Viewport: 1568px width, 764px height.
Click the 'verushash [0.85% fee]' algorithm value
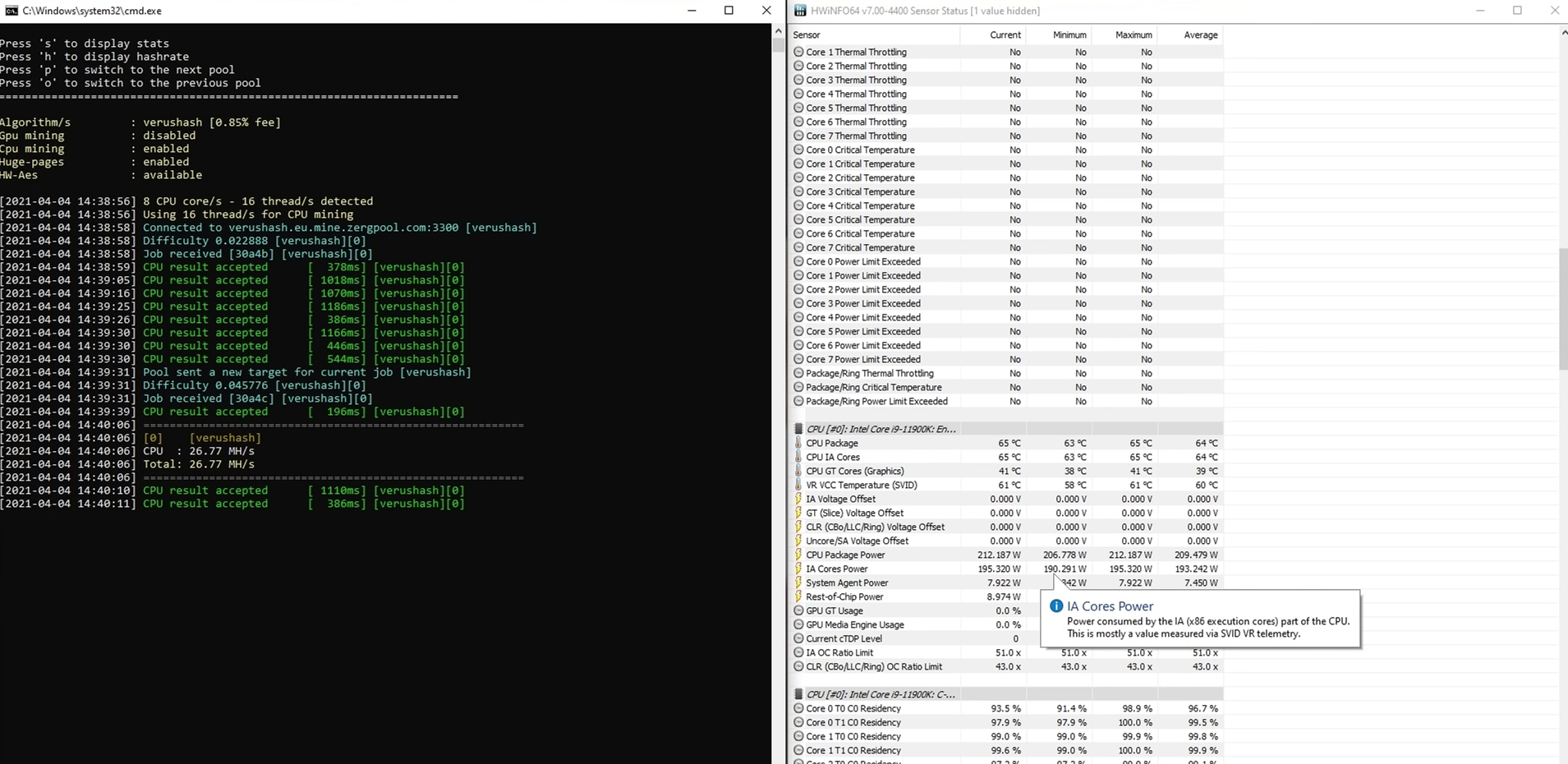pos(212,122)
